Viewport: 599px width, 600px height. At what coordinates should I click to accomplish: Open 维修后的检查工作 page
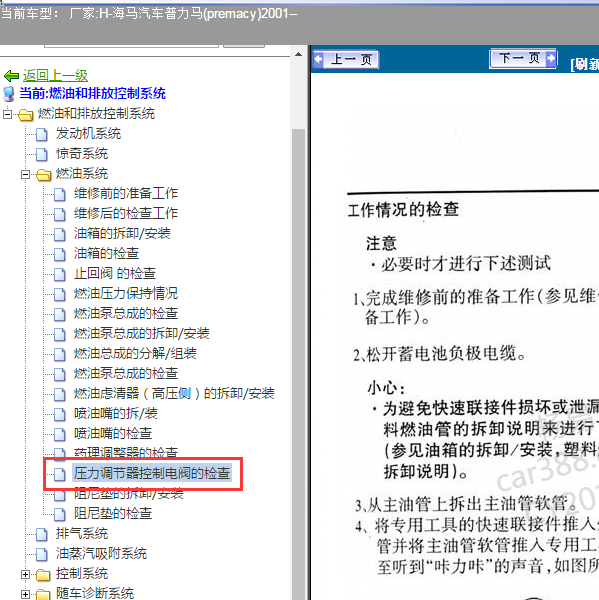[x=126, y=213]
